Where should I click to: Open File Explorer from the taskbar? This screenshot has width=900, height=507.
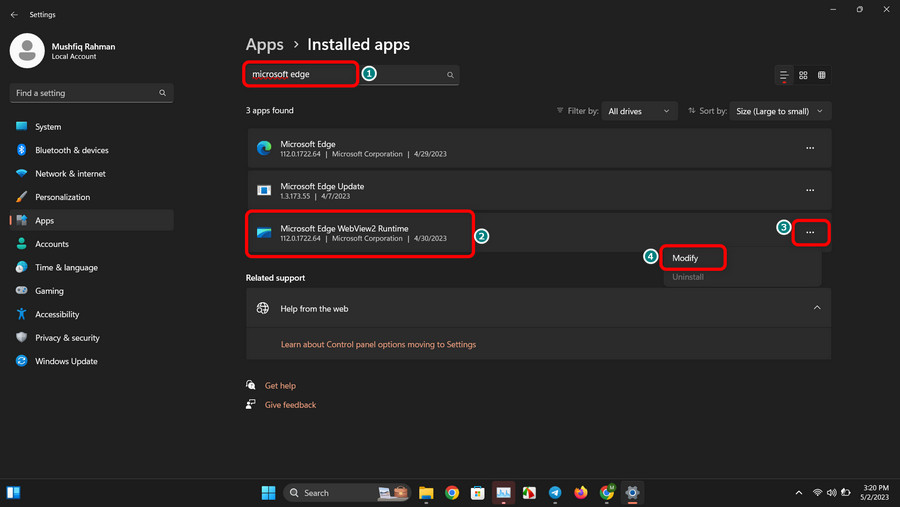click(426, 493)
